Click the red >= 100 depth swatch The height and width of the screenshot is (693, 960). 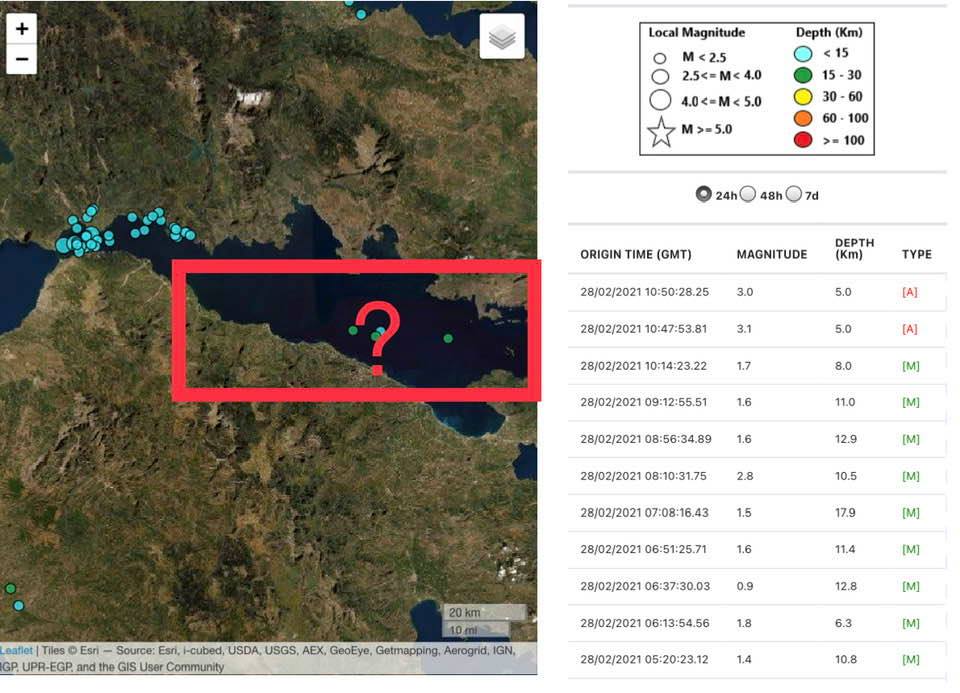click(803, 140)
